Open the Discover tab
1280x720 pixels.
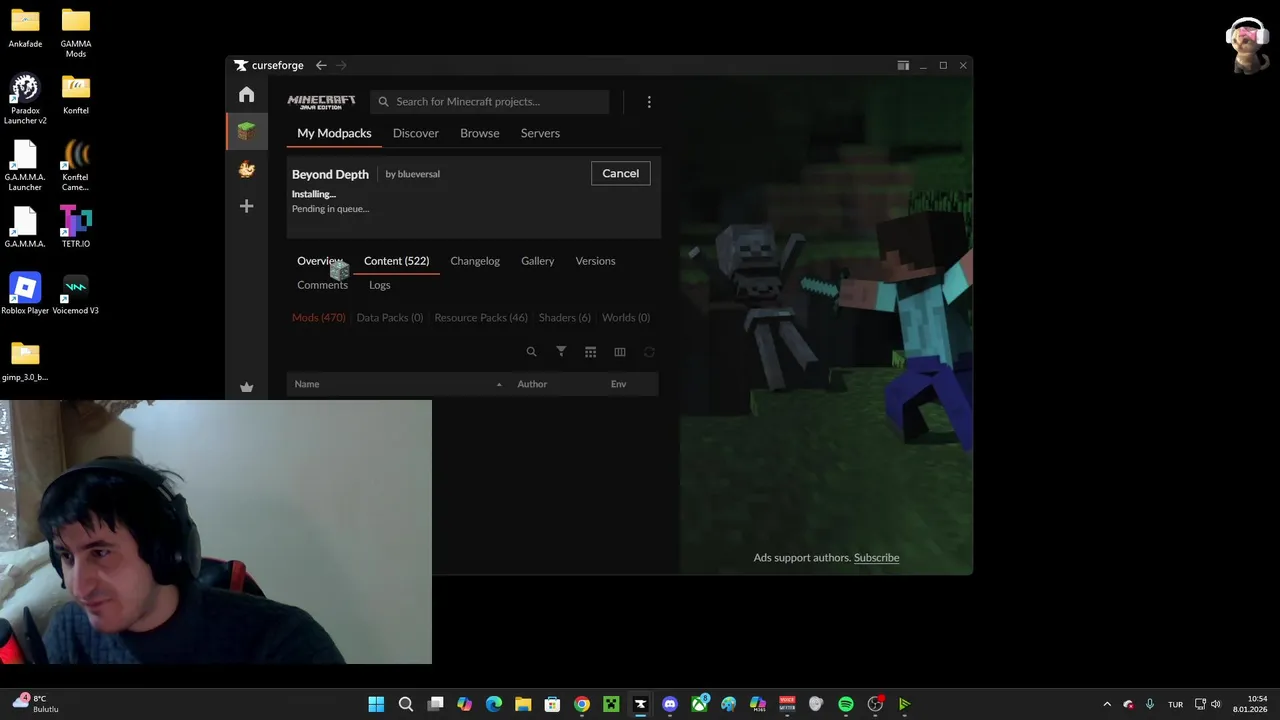click(416, 133)
